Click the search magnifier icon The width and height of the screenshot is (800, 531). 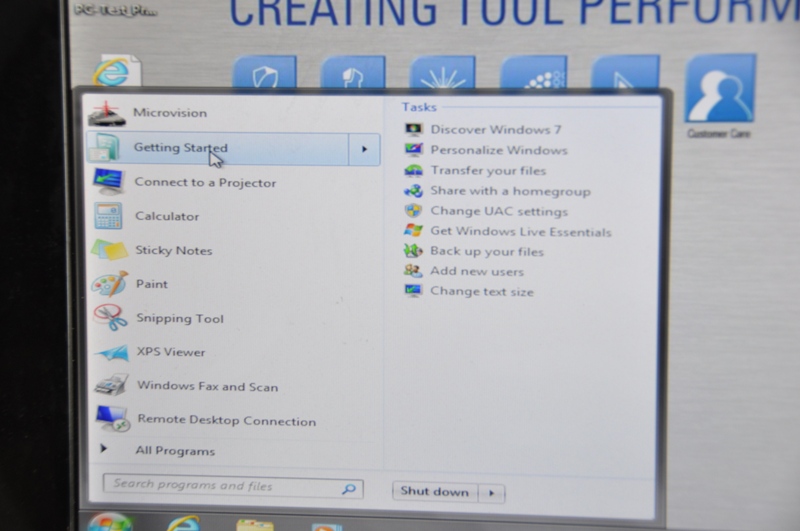pyautogui.click(x=348, y=489)
